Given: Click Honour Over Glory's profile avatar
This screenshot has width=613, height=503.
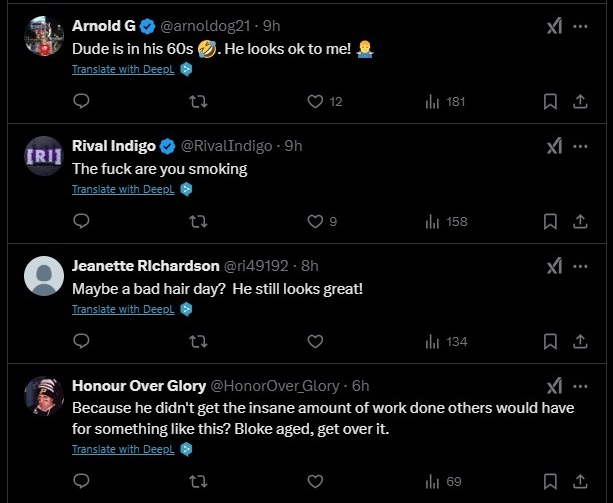Looking at the screenshot, I should (x=43, y=396).
